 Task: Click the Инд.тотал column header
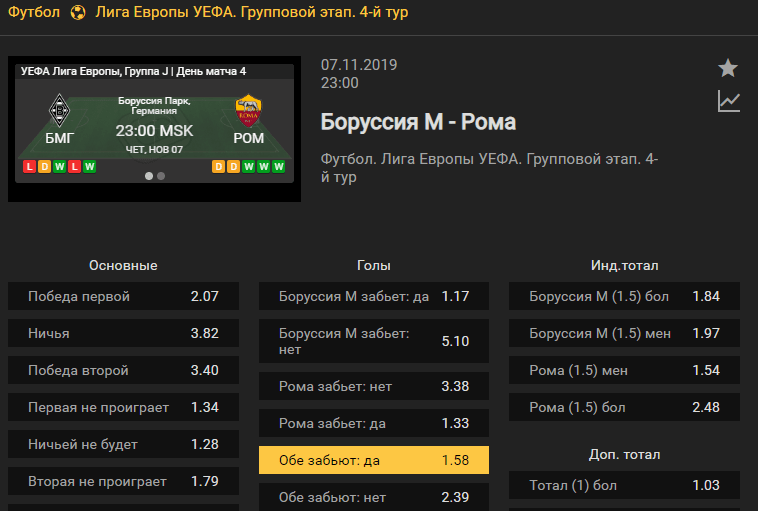[x=624, y=265]
